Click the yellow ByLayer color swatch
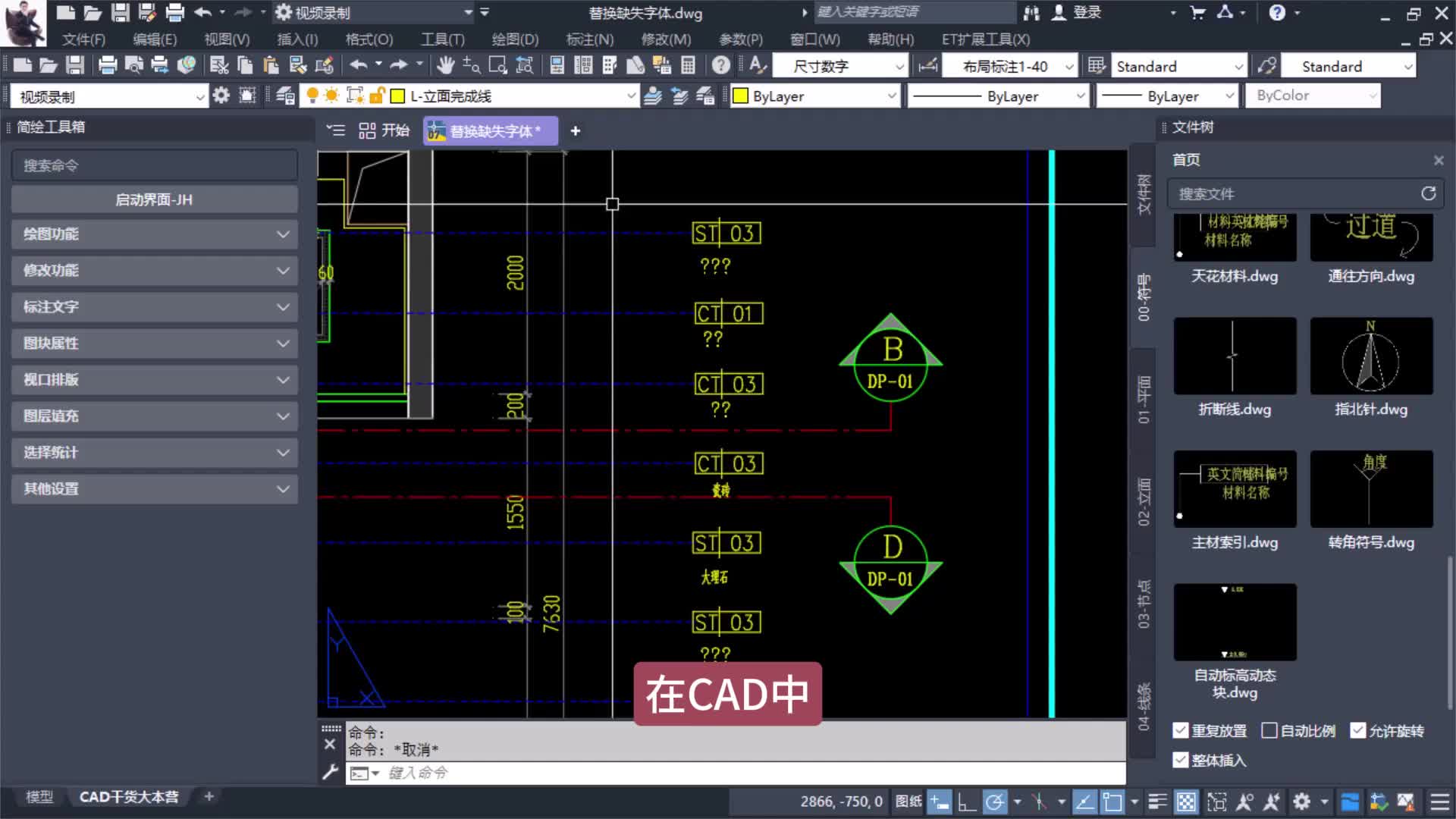Screen dimensions: 1456x819 pyautogui.click(x=741, y=96)
